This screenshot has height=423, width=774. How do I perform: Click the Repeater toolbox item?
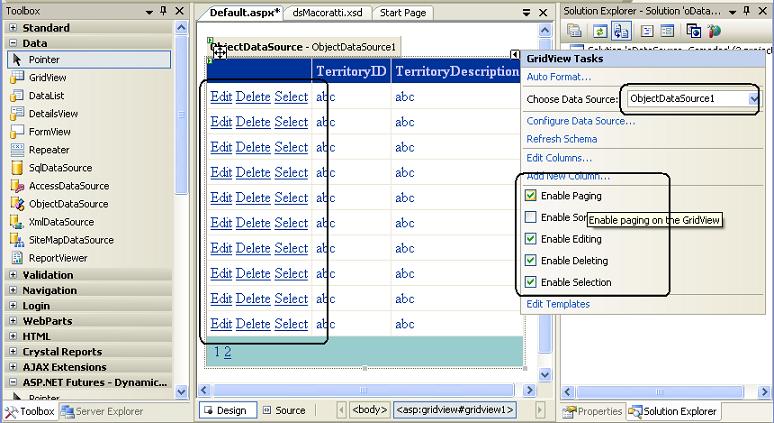(x=48, y=149)
